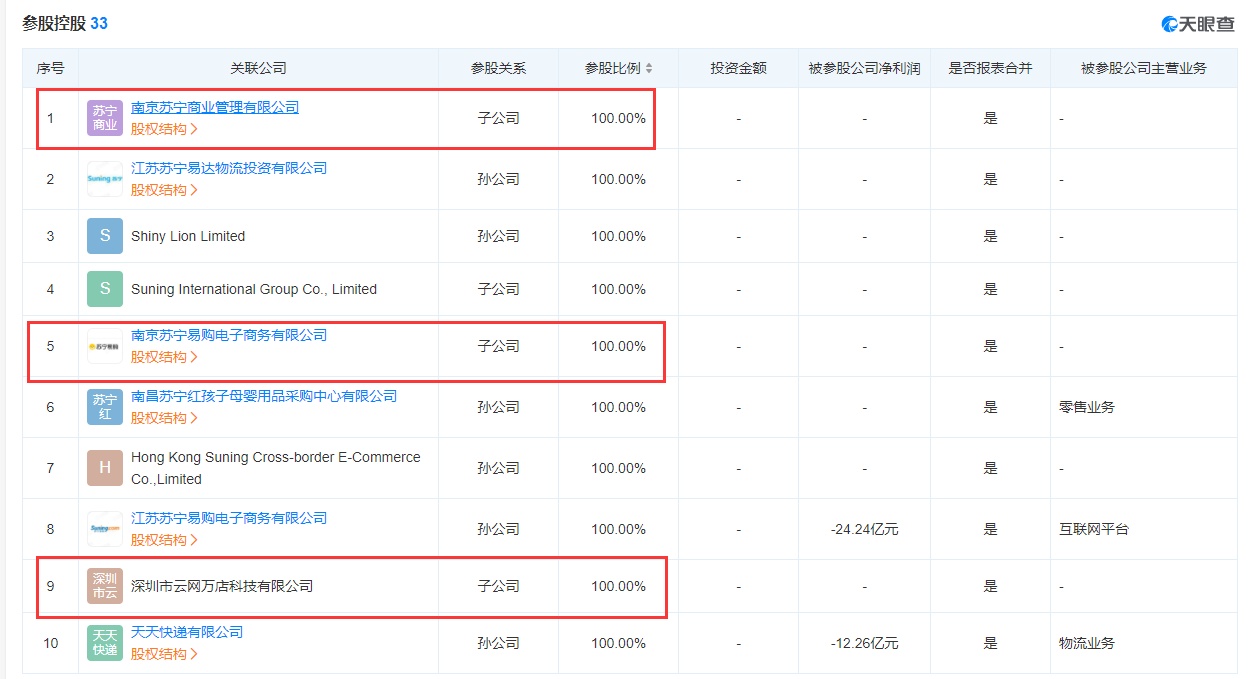Image resolution: width=1249 pixels, height=679 pixels.
Task: Click the 苏宁商业 purple company logo
Action: (105, 118)
